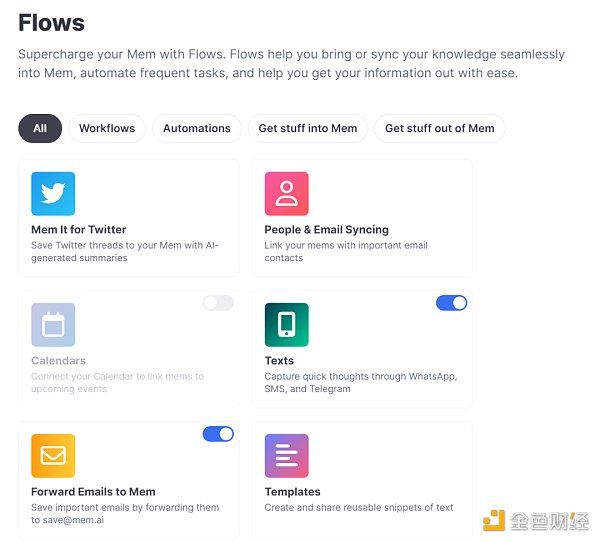The height and width of the screenshot is (542, 600).
Task: Click Forward Emails to Mem title
Action: (x=93, y=492)
